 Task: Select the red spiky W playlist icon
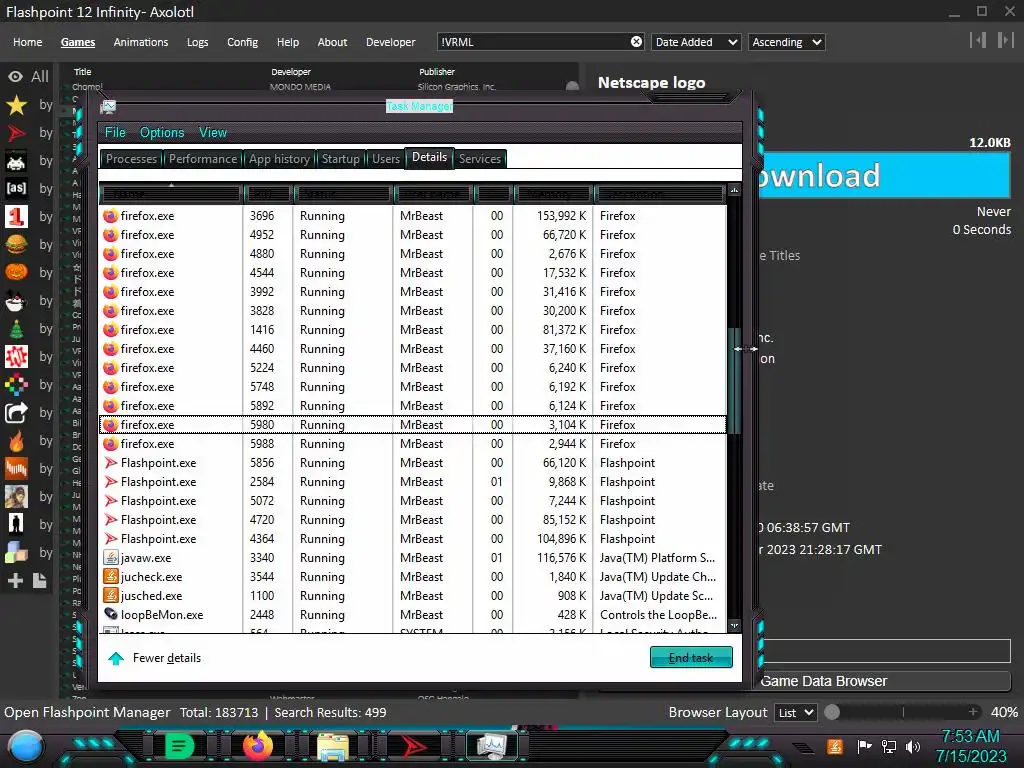click(x=16, y=357)
